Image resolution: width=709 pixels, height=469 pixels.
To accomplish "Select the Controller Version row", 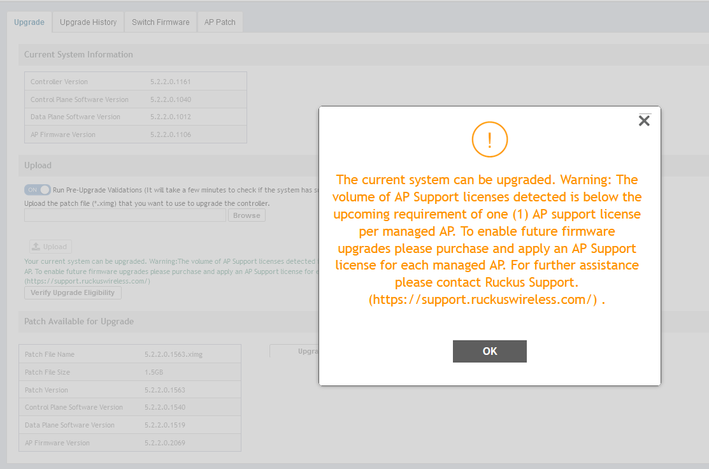I will click(135, 80).
